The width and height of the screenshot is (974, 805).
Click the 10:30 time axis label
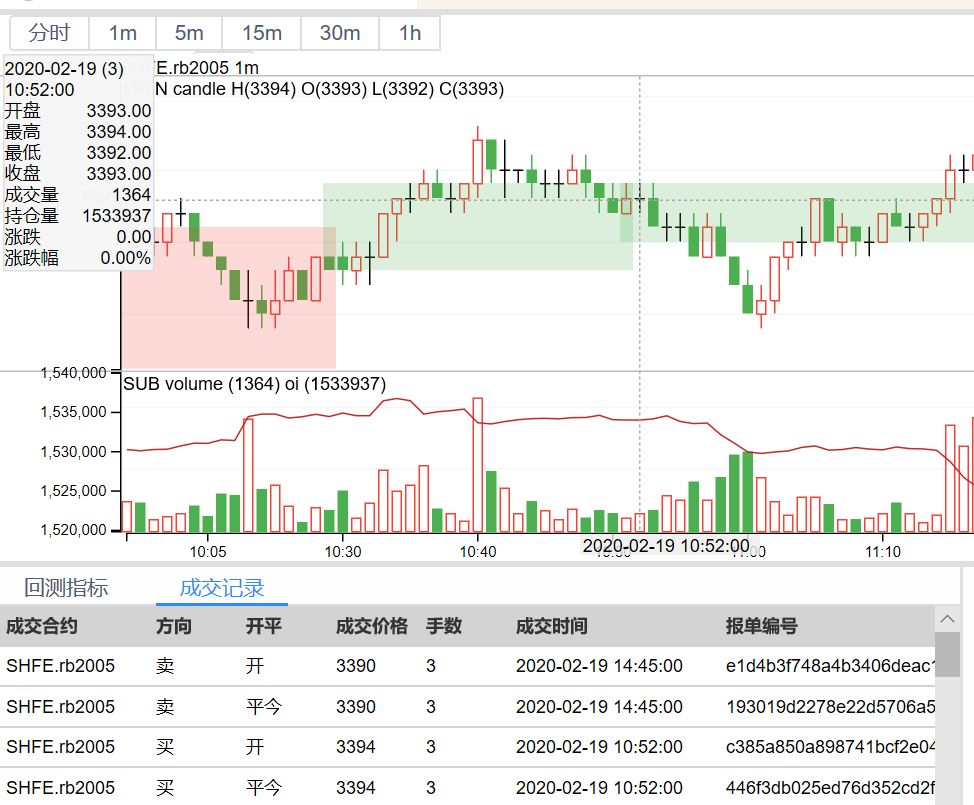pyautogui.click(x=343, y=552)
